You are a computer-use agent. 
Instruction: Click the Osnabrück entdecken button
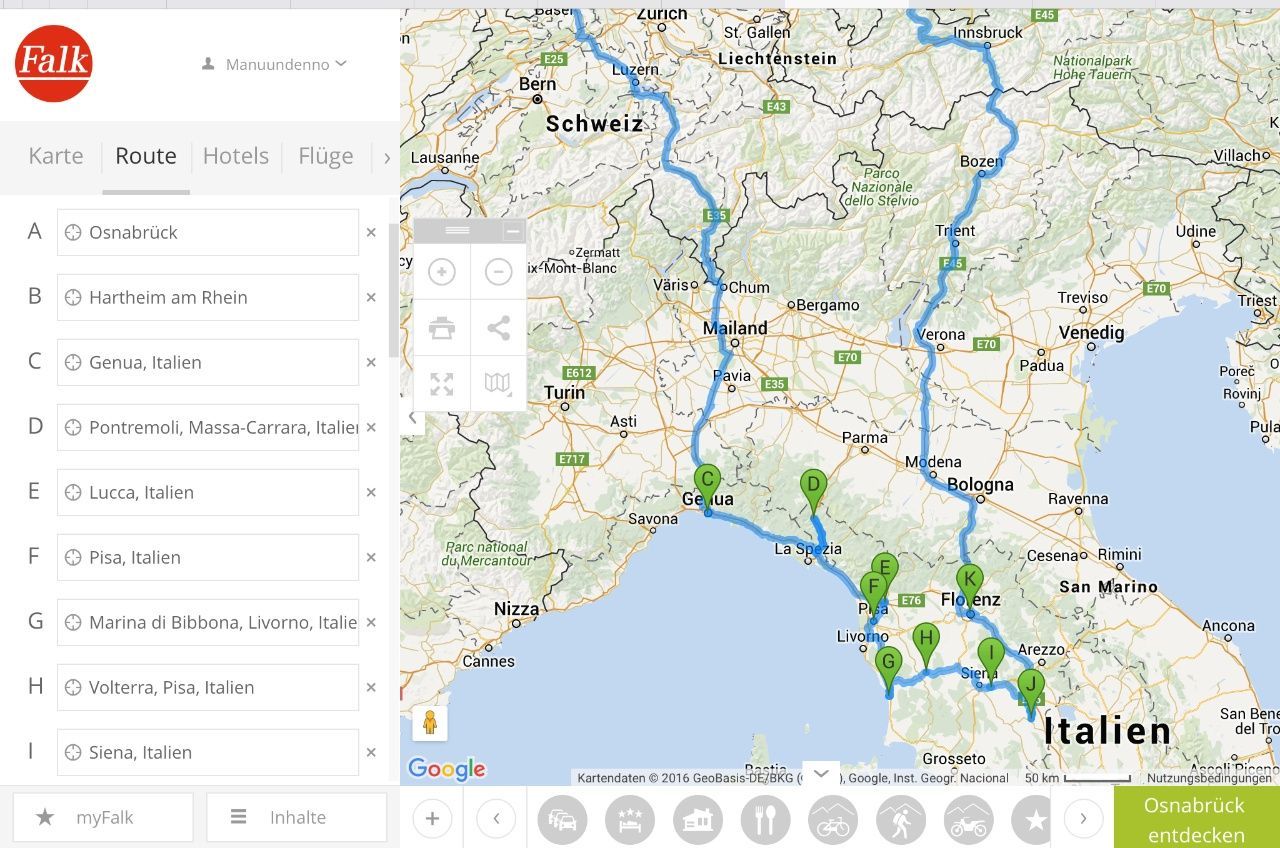click(1195, 819)
